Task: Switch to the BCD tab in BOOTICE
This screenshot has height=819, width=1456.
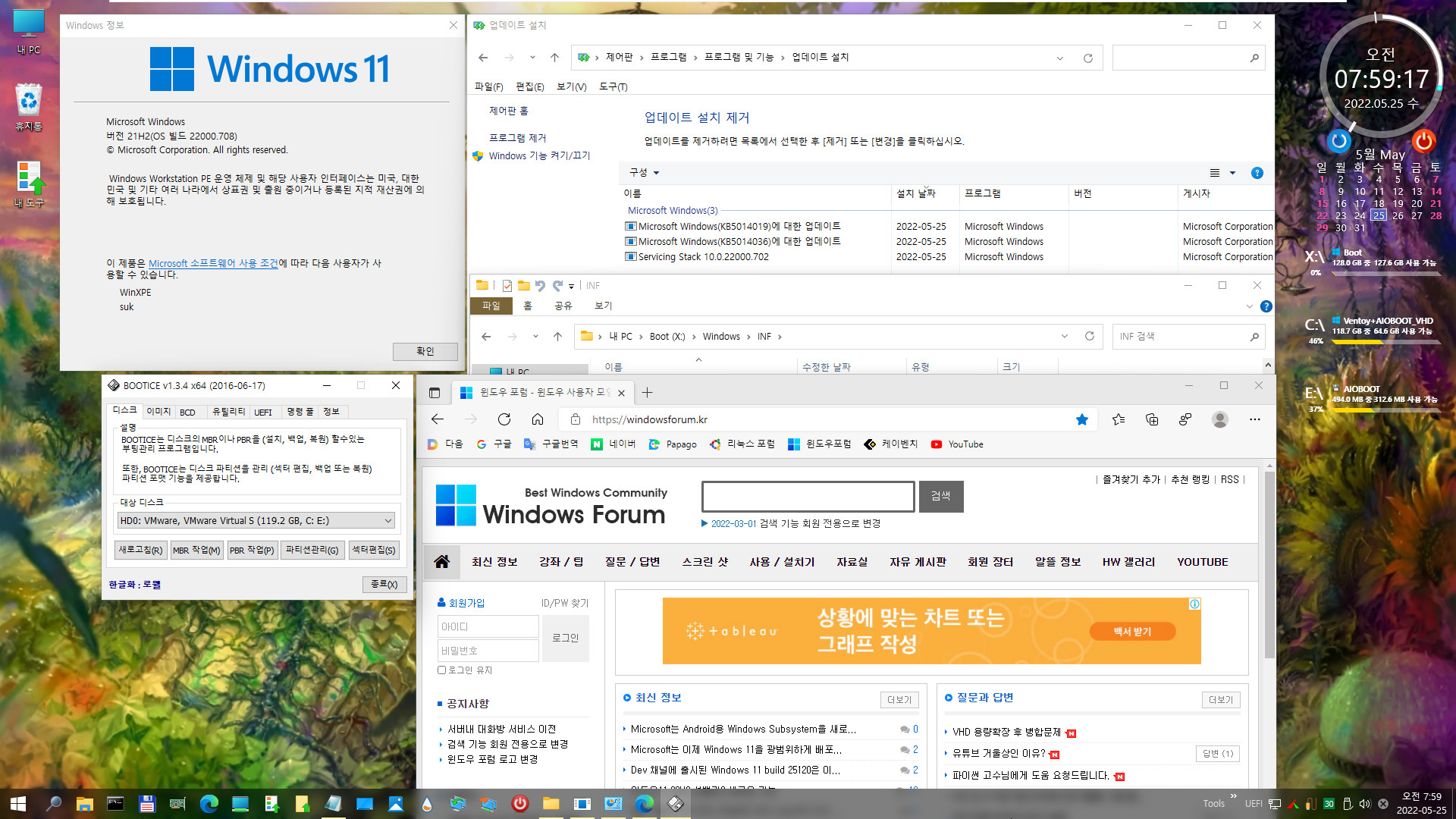Action: point(187,412)
